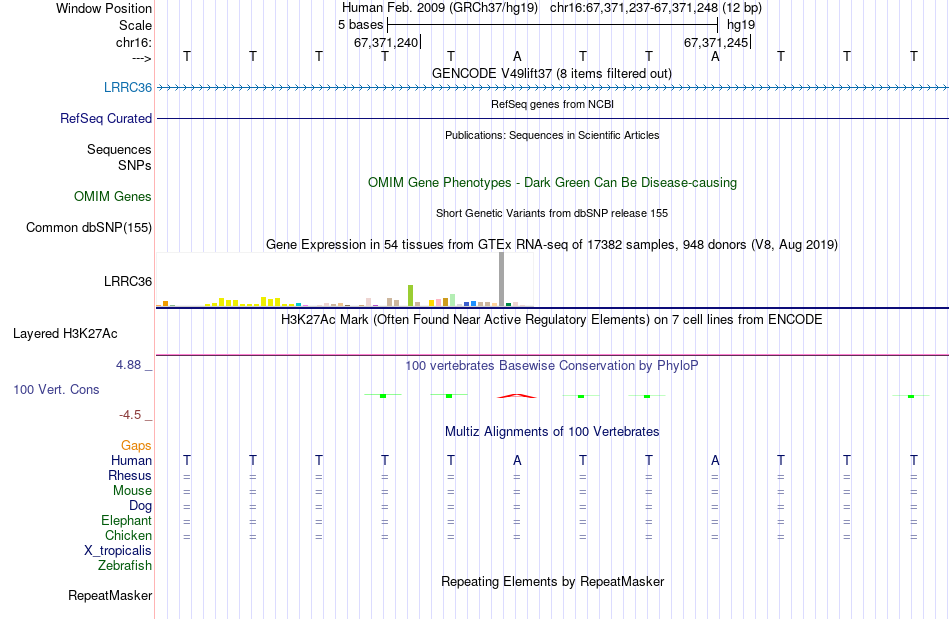950x619 pixels.
Task: Open GENCODE V49lift37 track title
Action: coord(551,73)
